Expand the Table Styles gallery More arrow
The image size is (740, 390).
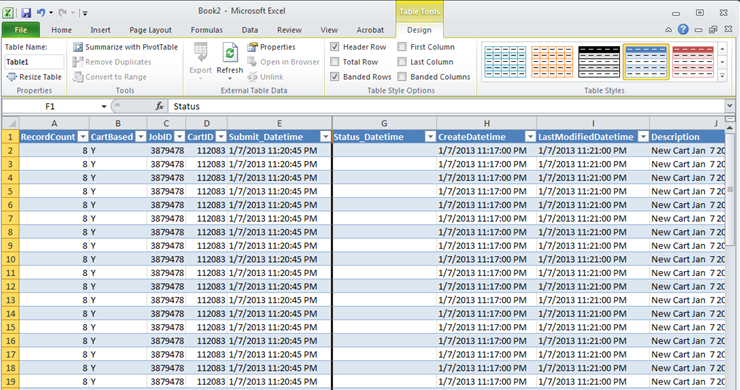(722, 76)
